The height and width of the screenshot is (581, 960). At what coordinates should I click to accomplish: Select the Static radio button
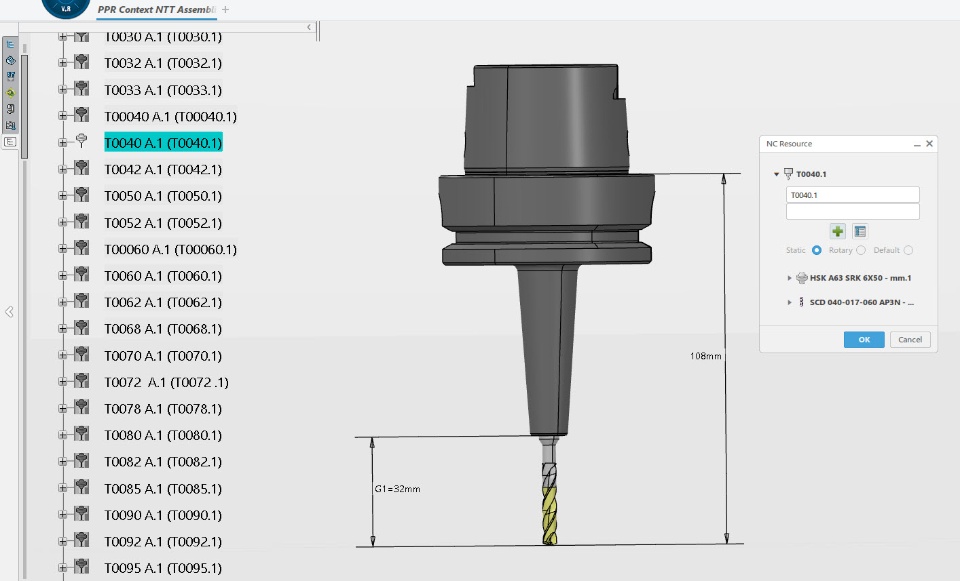pyautogui.click(x=816, y=250)
